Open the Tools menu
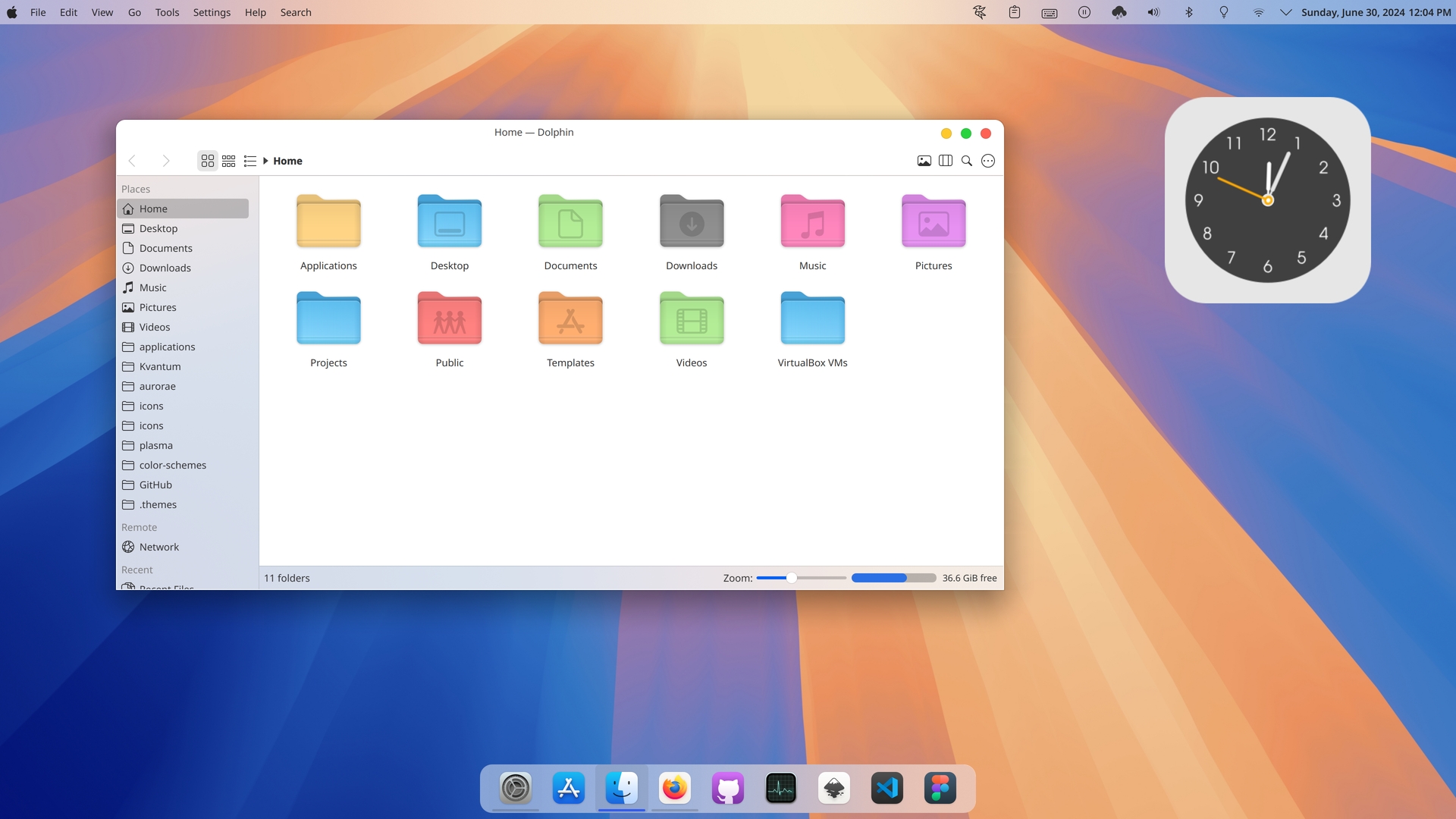 167,12
